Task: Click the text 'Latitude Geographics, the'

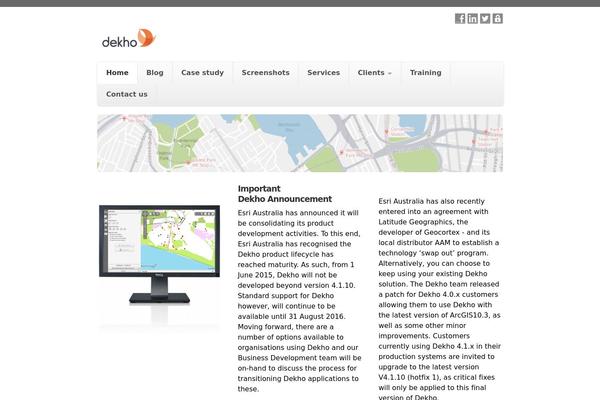Action: [423, 222]
